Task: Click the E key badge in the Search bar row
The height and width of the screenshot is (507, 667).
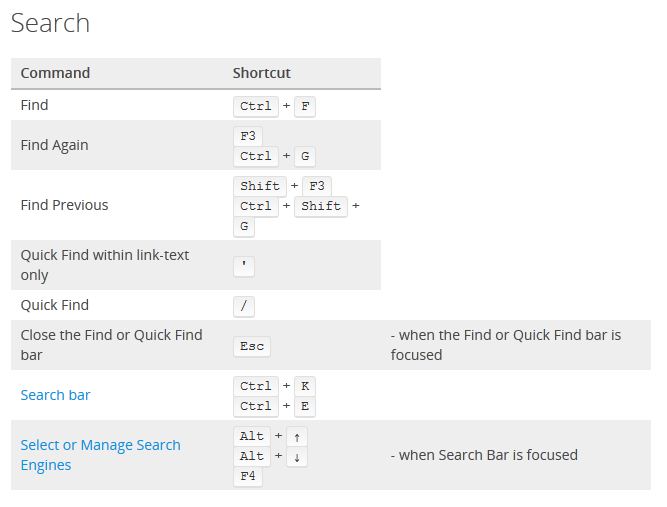Action: tap(305, 406)
